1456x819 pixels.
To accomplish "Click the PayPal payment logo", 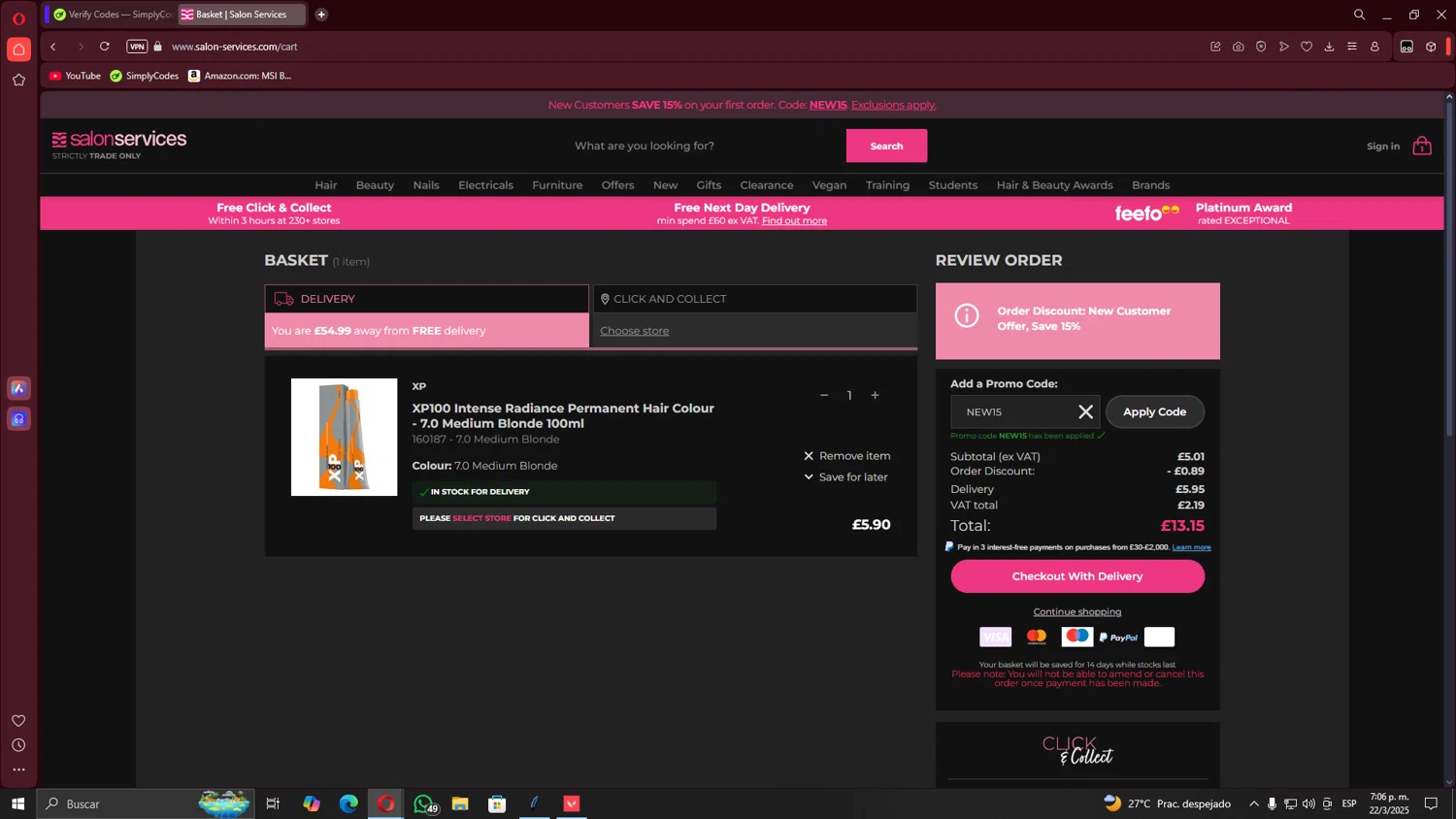I will 1118,638.
